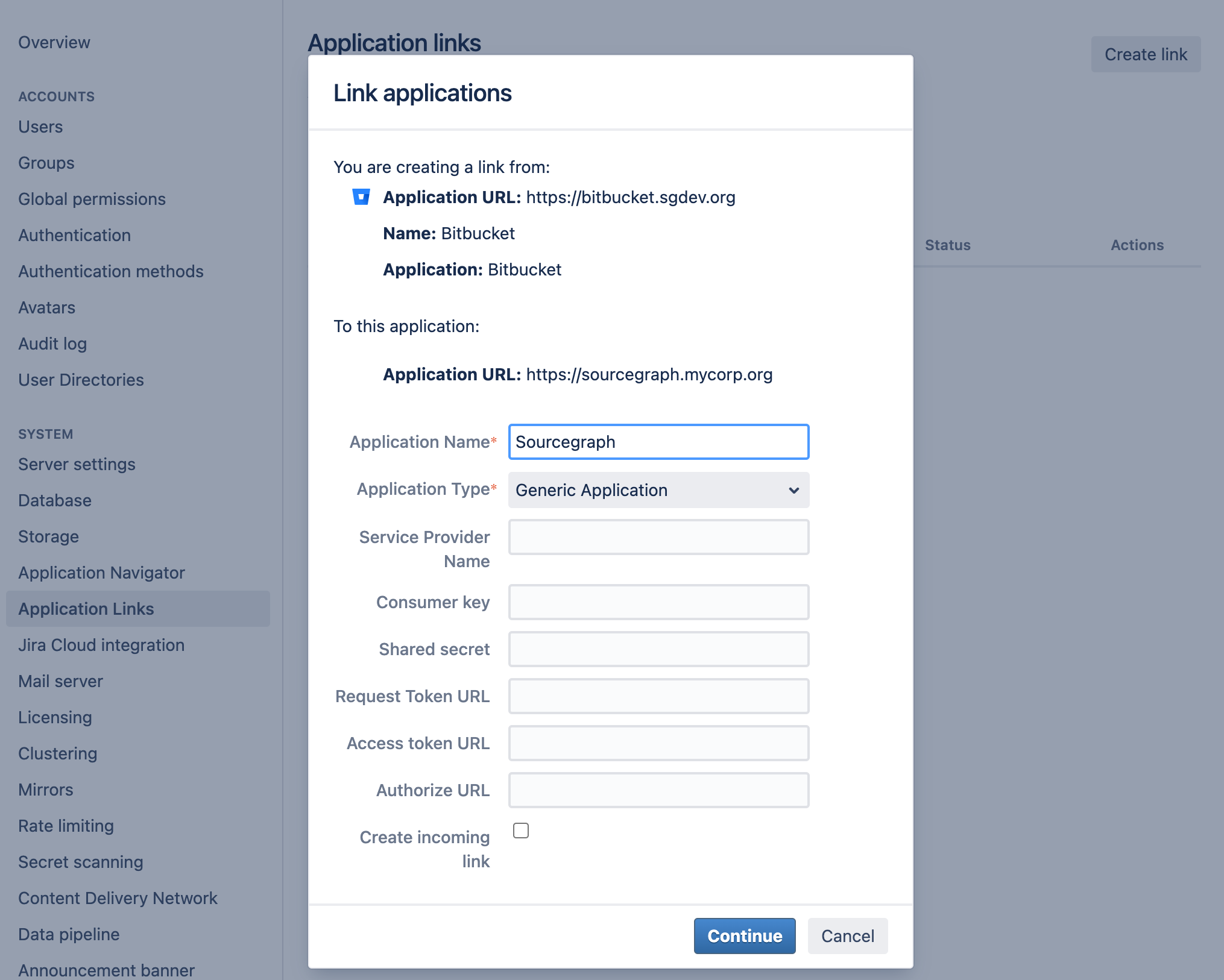Screen dimensions: 1224x980
Task: Click the User Directories sidebar icon
Action: (82, 379)
